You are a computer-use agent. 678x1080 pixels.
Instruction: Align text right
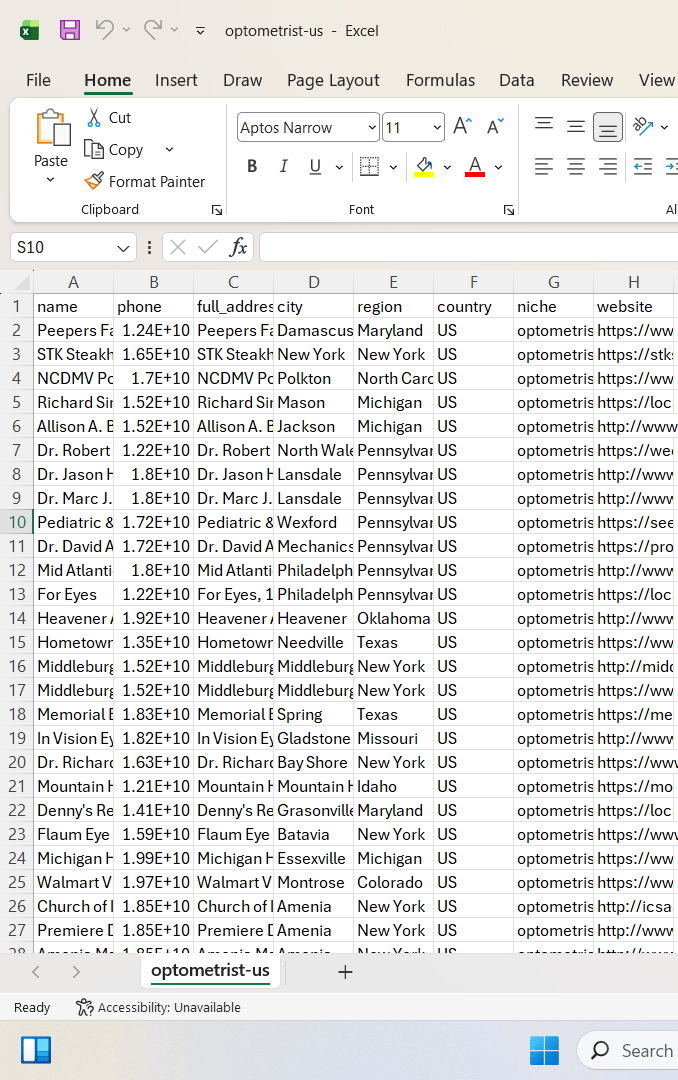tap(607, 166)
